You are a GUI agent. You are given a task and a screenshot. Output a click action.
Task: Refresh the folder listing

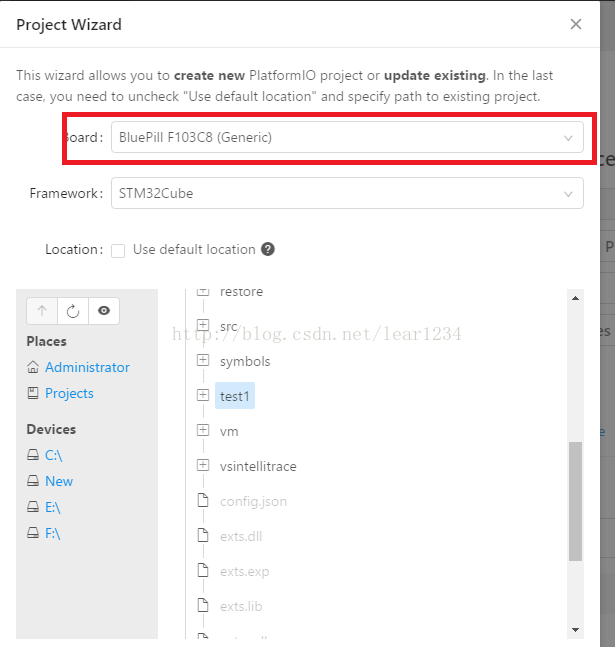73,311
